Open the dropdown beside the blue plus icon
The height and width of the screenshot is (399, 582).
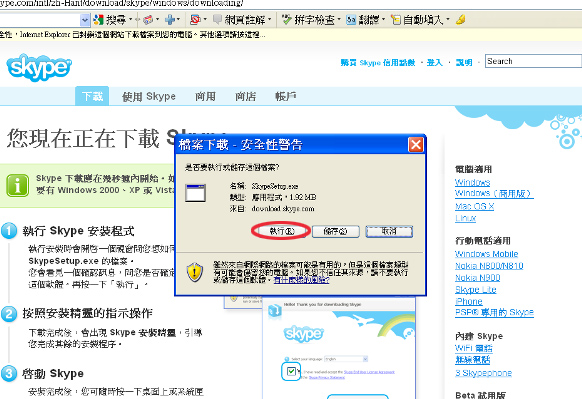pos(179,19)
